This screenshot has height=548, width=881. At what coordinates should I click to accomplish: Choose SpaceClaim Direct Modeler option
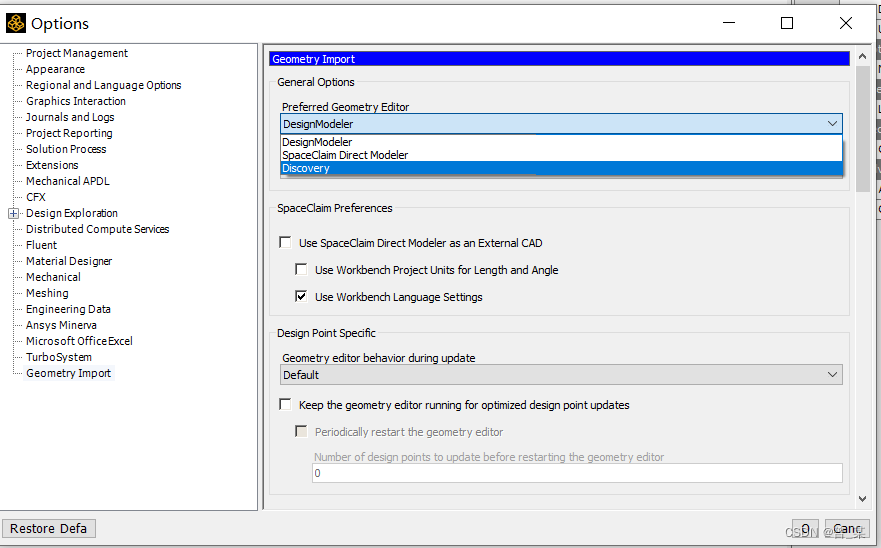(561, 155)
